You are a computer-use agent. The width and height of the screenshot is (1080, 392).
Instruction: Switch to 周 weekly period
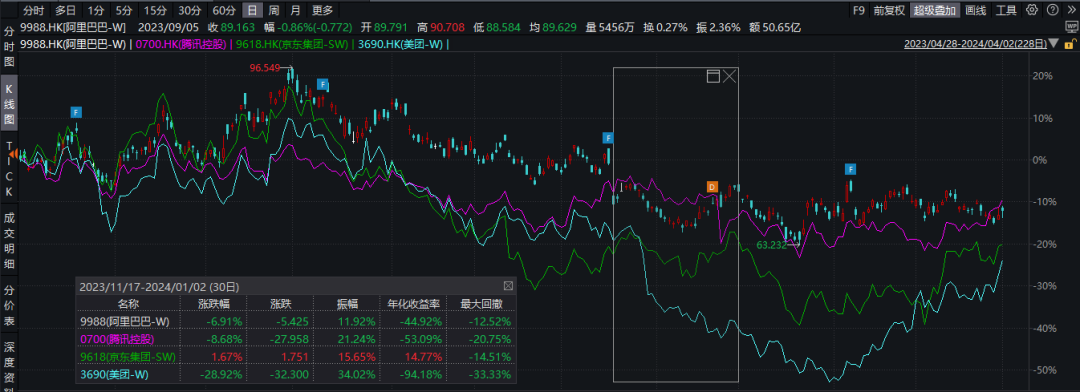click(274, 10)
